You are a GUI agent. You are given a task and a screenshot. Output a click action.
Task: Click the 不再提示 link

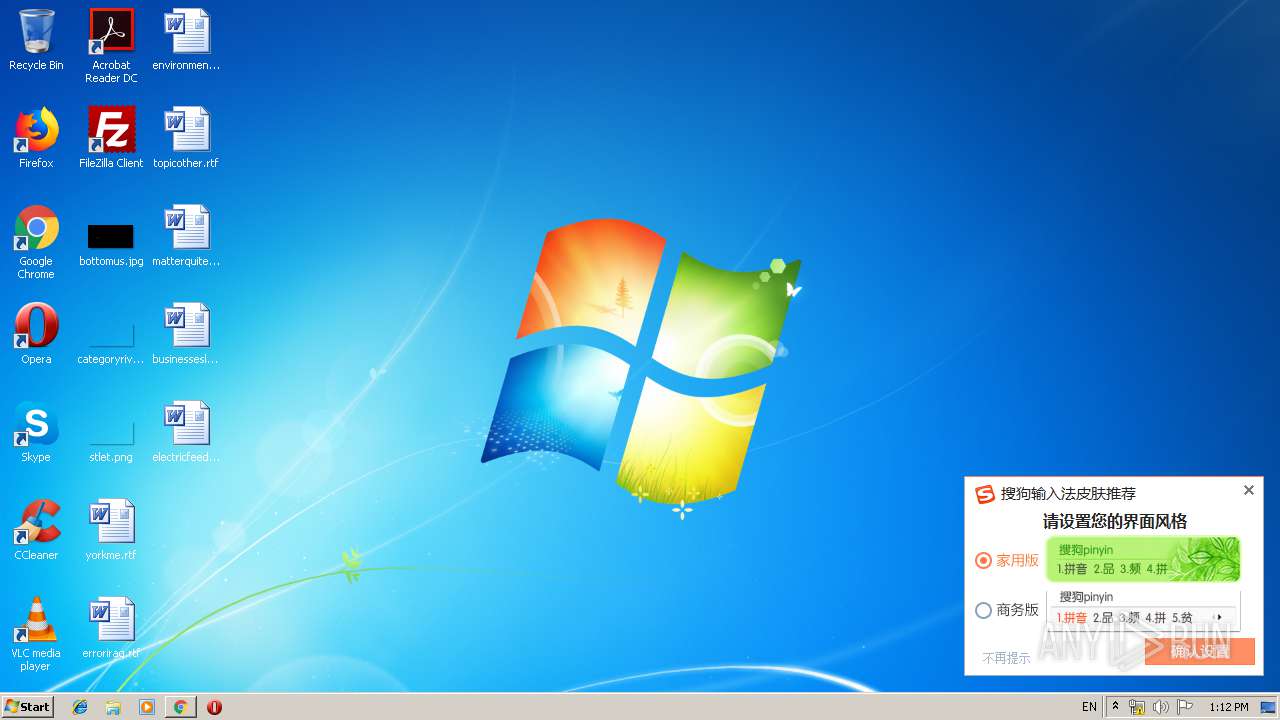coord(1006,658)
